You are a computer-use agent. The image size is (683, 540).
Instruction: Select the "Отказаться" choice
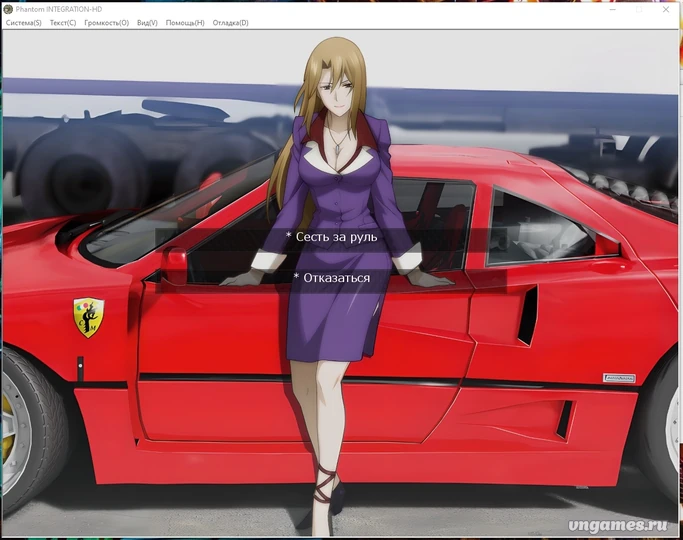pos(331,277)
